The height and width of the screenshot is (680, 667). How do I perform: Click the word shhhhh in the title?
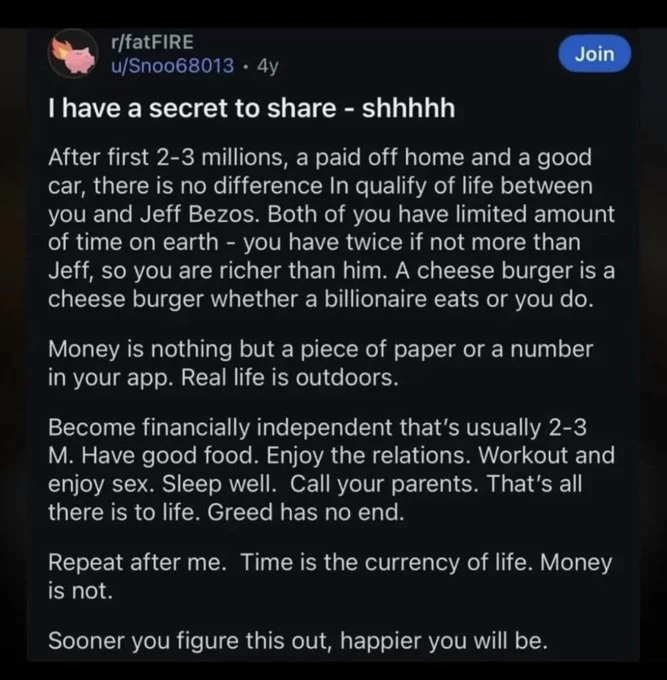[x=409, y=108]
